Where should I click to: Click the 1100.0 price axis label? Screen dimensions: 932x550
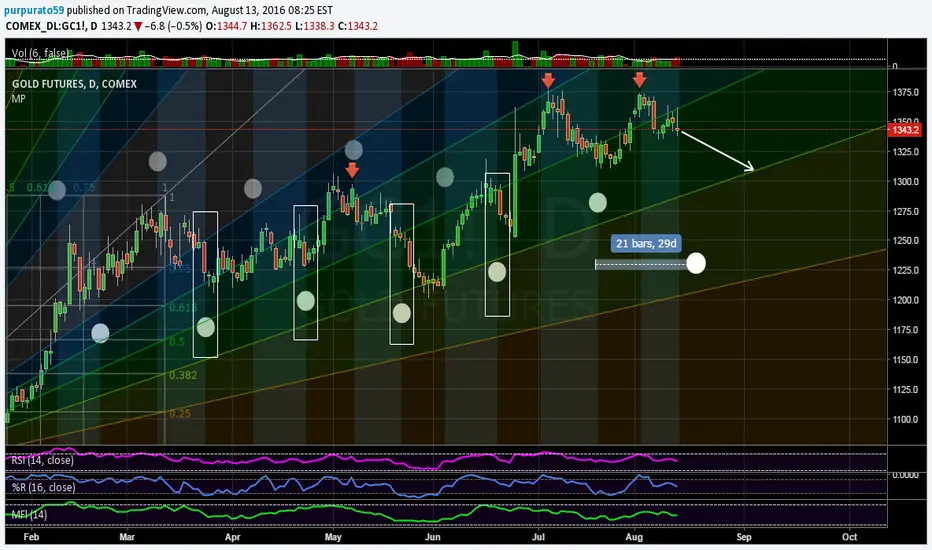905,419
